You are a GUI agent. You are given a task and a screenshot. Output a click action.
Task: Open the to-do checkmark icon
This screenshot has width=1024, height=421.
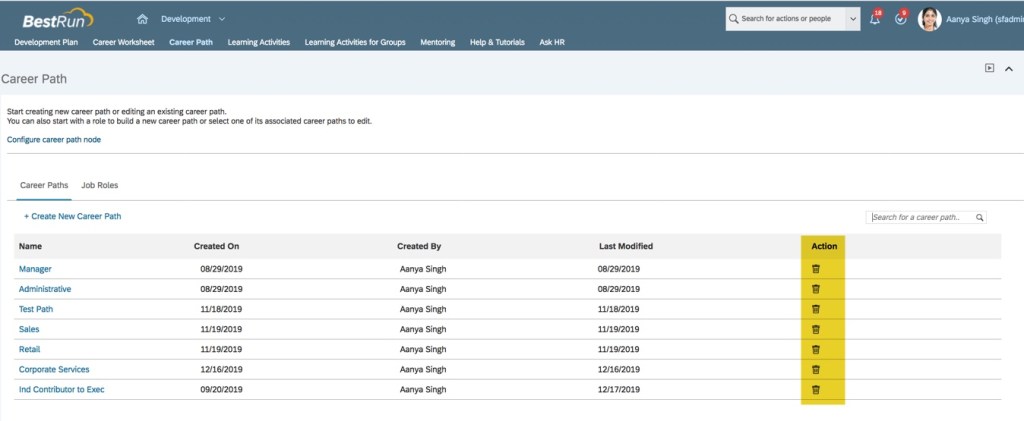coord(900,19)
